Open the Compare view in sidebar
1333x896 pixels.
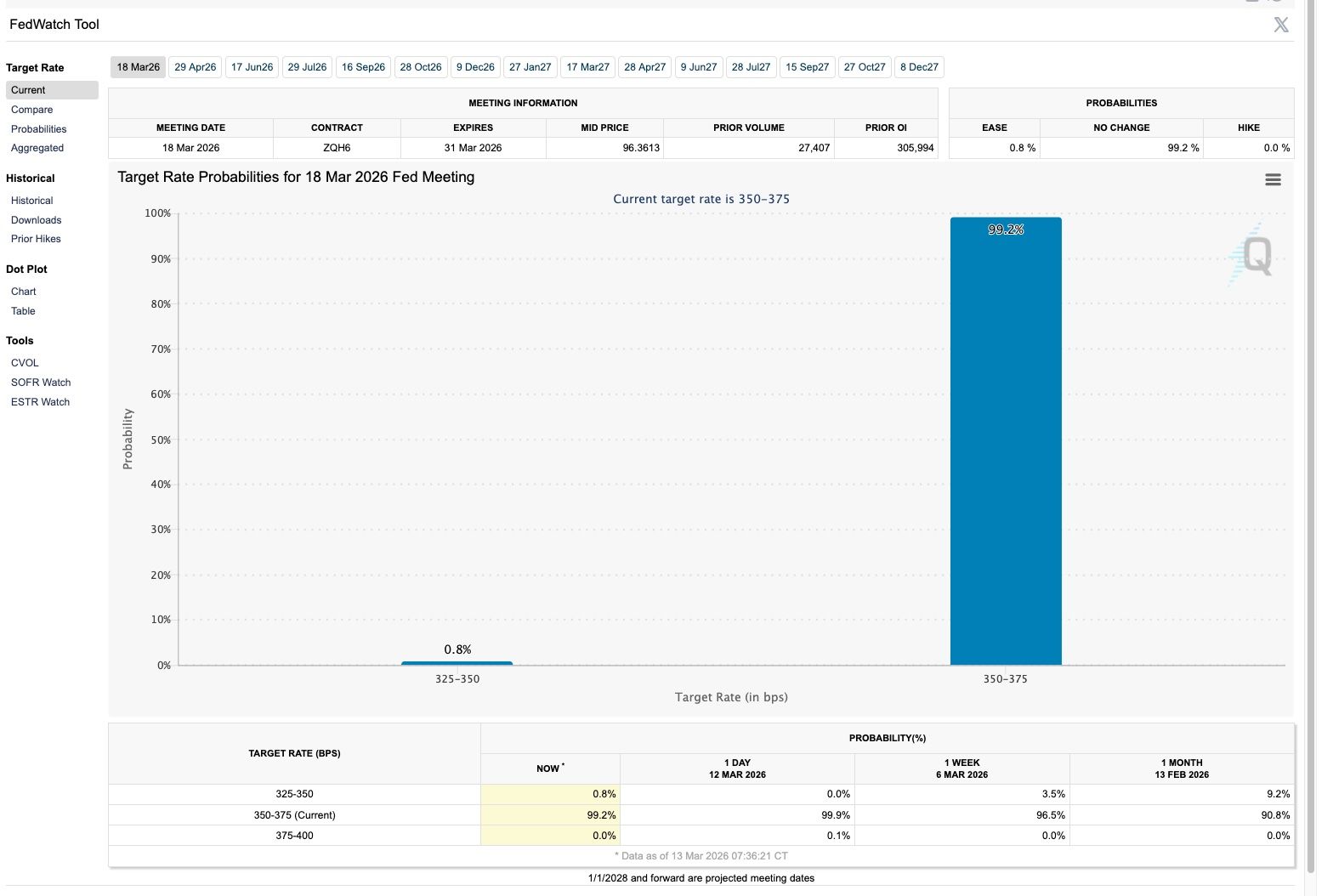[32, 110]
